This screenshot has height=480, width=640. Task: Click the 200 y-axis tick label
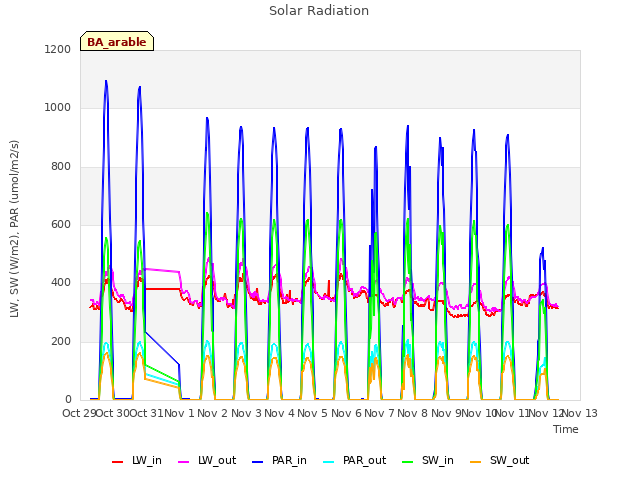pos(61,342)
